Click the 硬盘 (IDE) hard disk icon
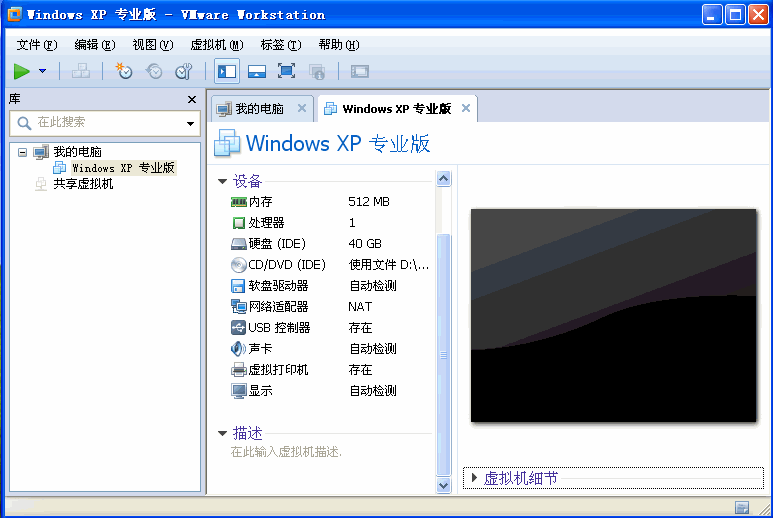This screenshot has width=773, height=518. (239, 244)
